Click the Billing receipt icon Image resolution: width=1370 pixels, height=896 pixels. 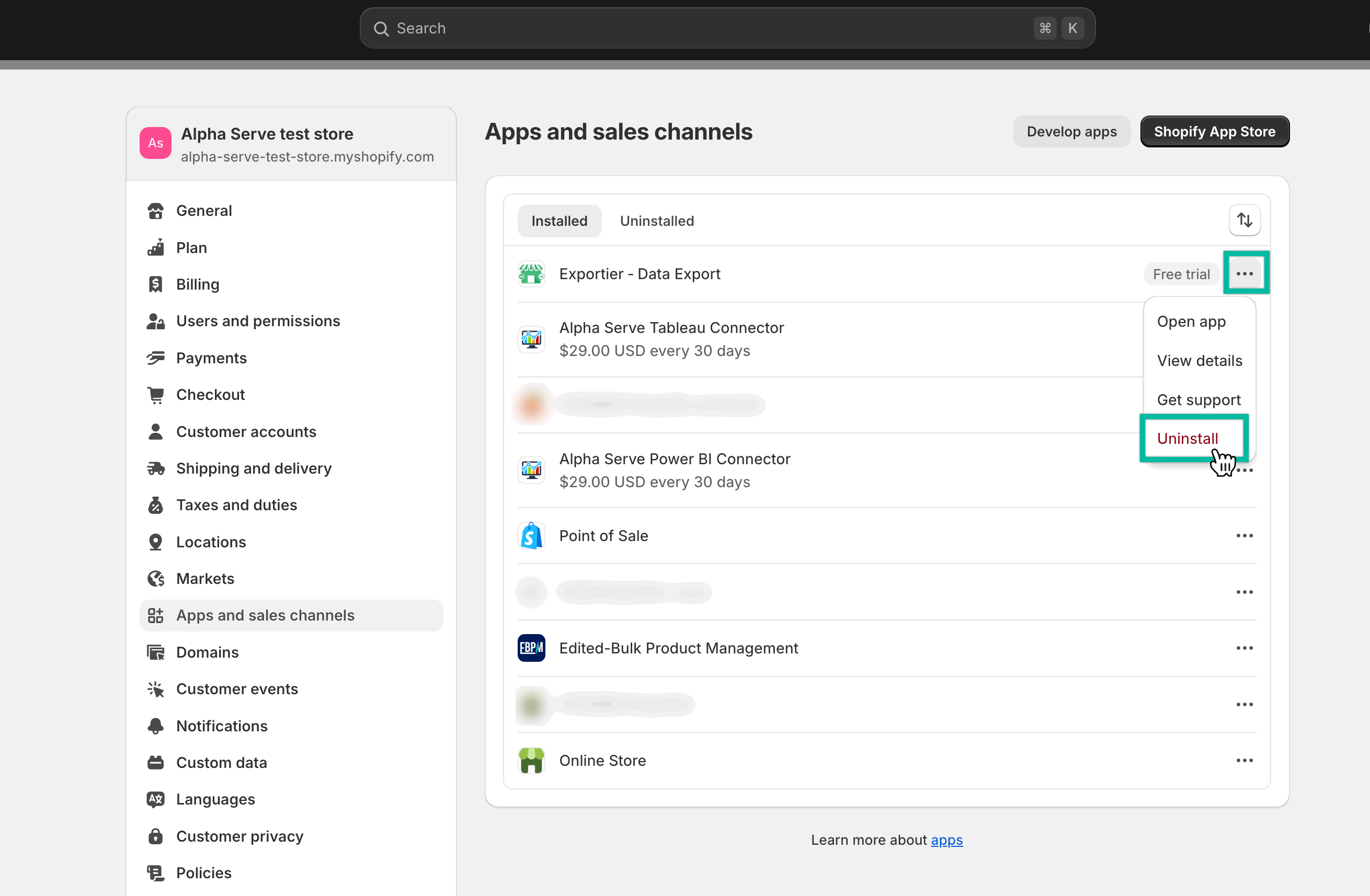[x=155, y=284]
